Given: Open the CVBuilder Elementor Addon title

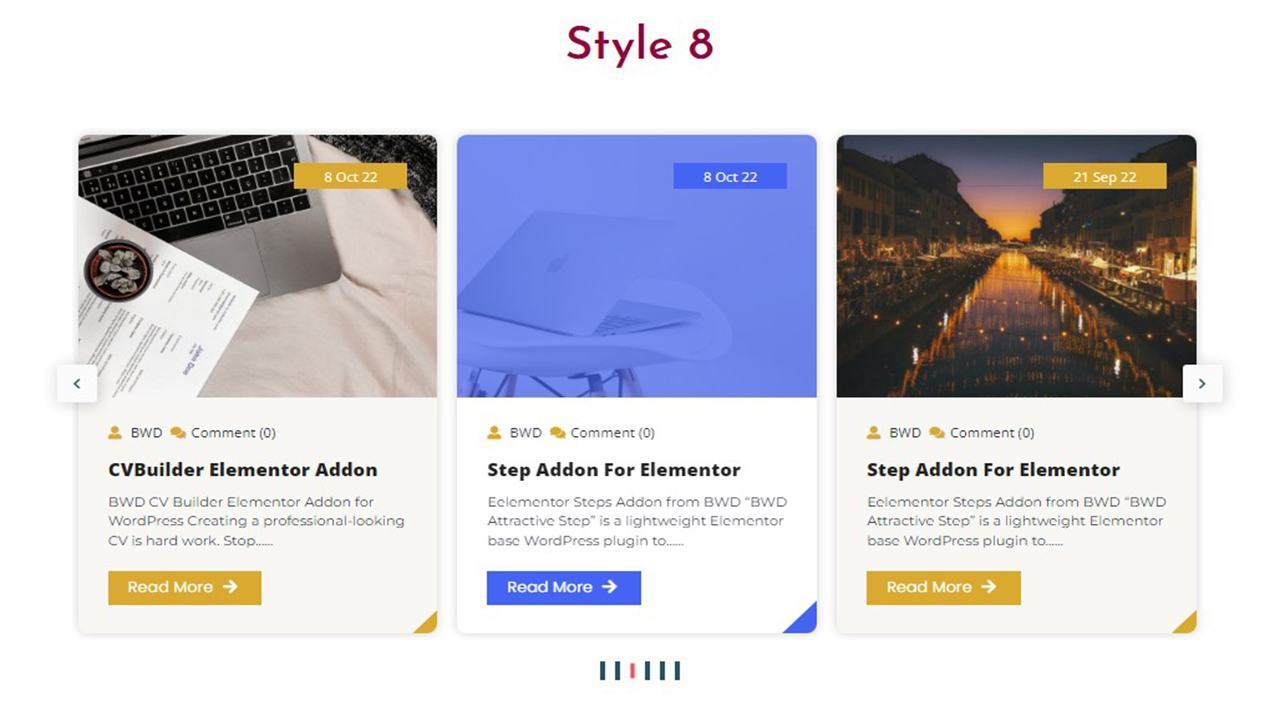Looking at the screenshot, I should (243, 470).
